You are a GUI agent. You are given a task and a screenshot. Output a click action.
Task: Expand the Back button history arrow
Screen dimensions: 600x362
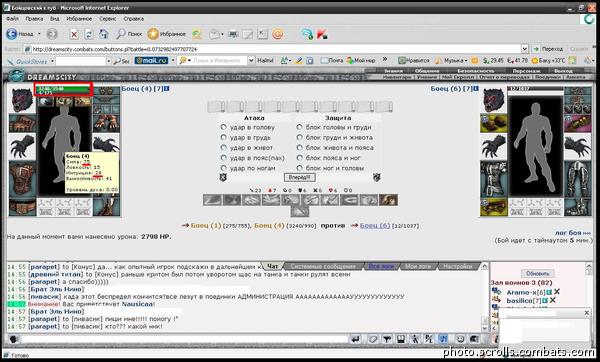click(39, 34)
